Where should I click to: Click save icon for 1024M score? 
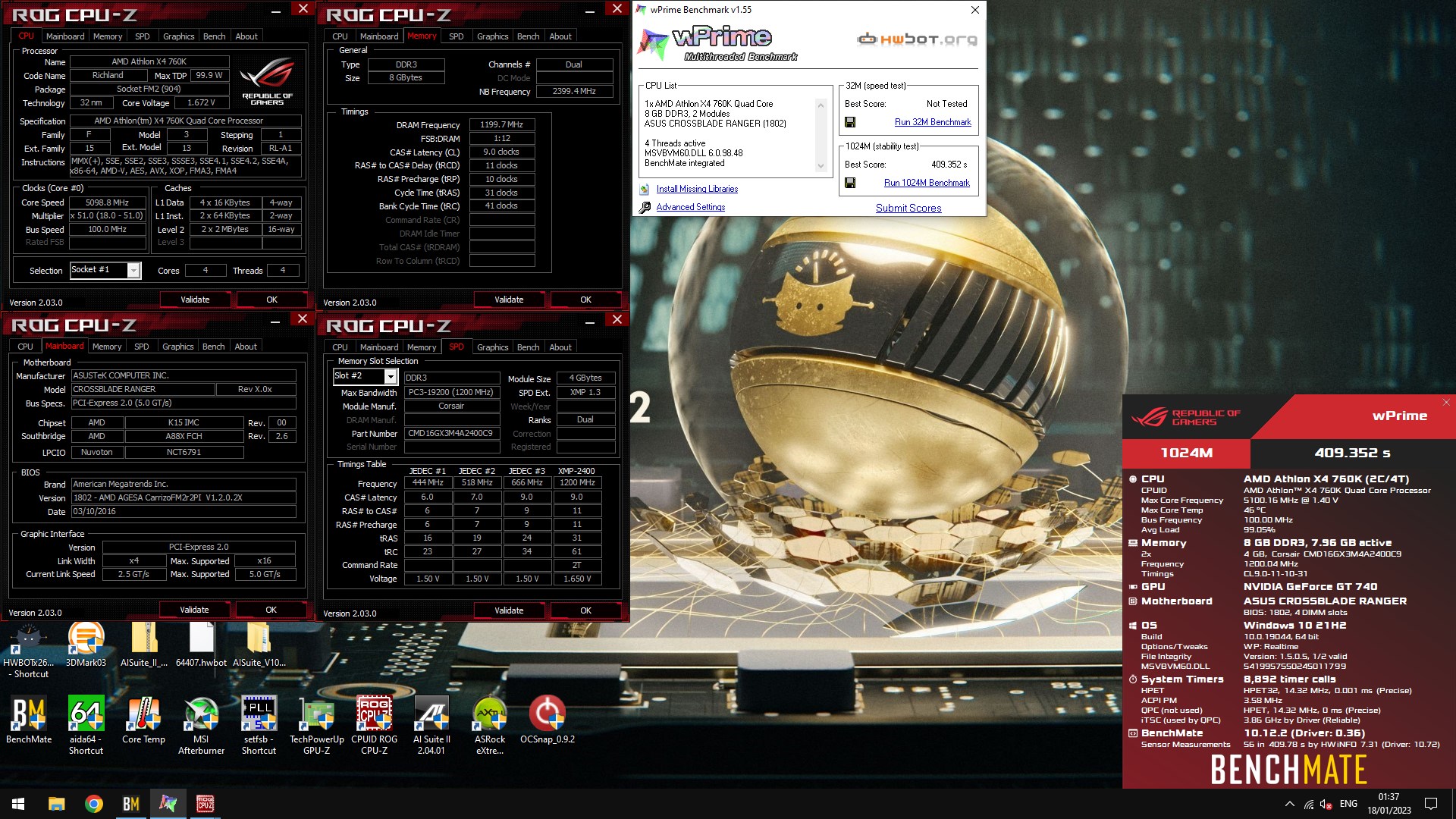[850, 183]
